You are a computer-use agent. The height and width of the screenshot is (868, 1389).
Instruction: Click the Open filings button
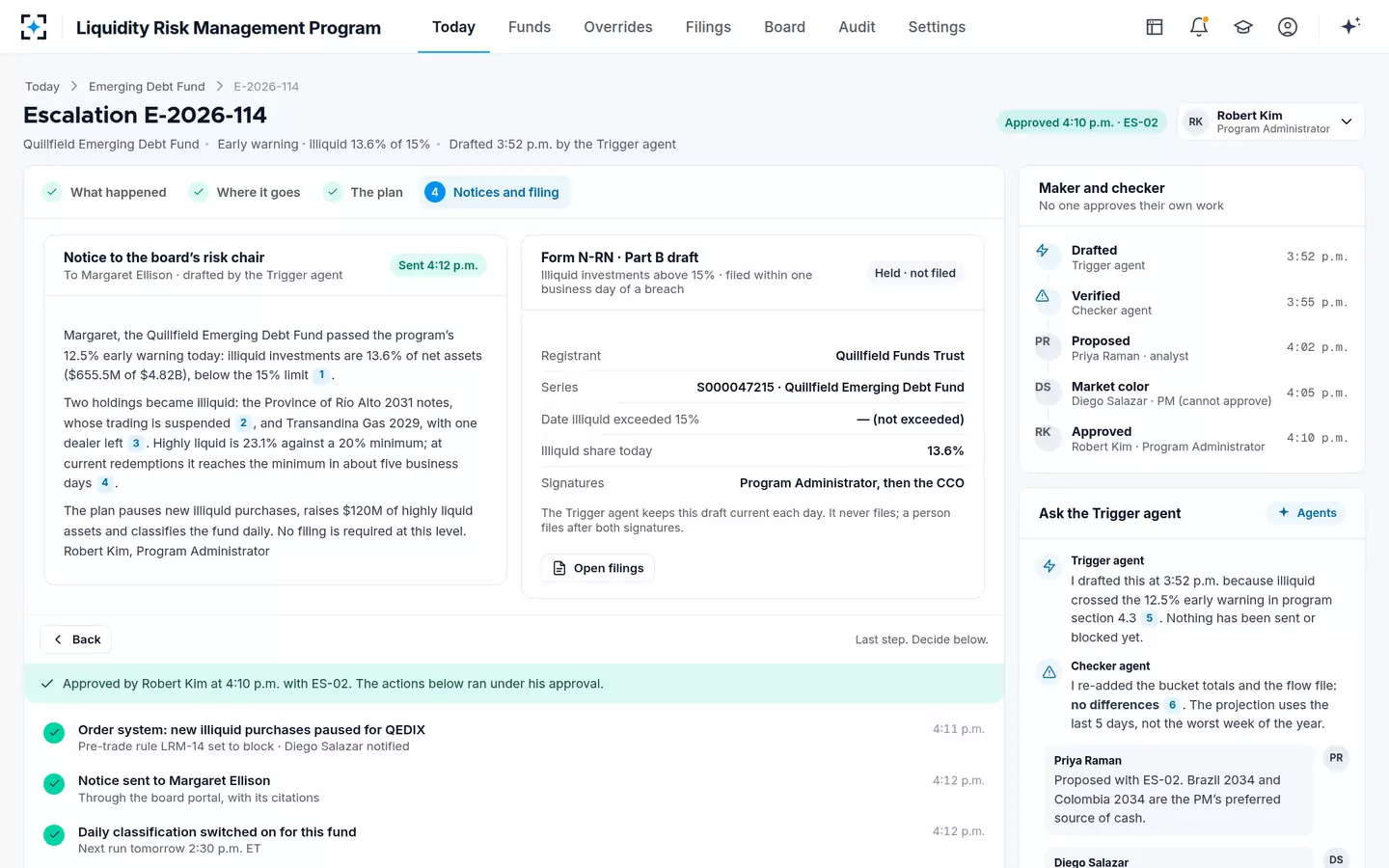[x=598, y=568]
